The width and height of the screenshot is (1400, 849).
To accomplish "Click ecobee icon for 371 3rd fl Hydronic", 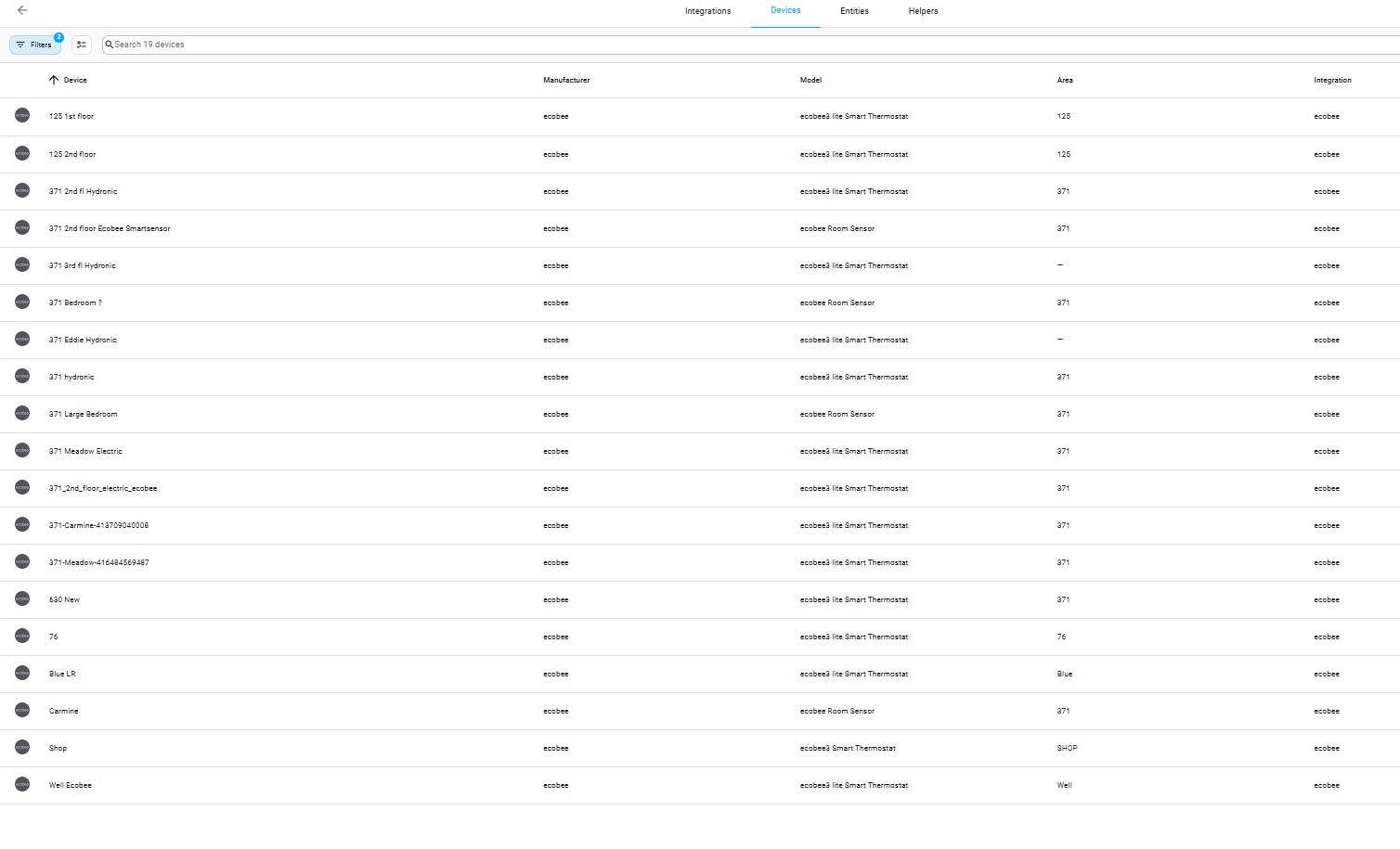I will point(22,264).
